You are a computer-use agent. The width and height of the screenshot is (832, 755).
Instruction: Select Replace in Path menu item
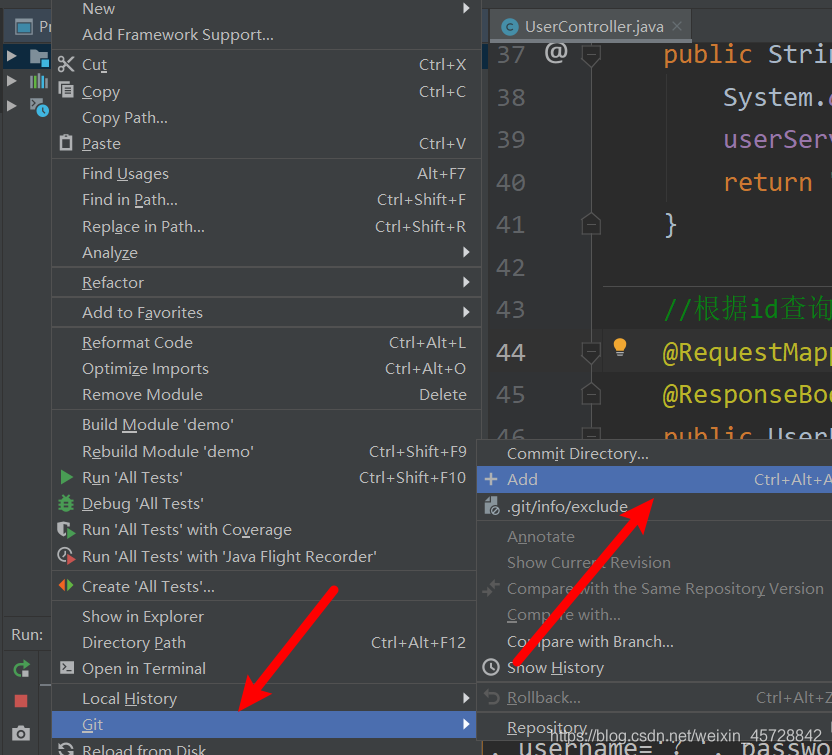266,227
